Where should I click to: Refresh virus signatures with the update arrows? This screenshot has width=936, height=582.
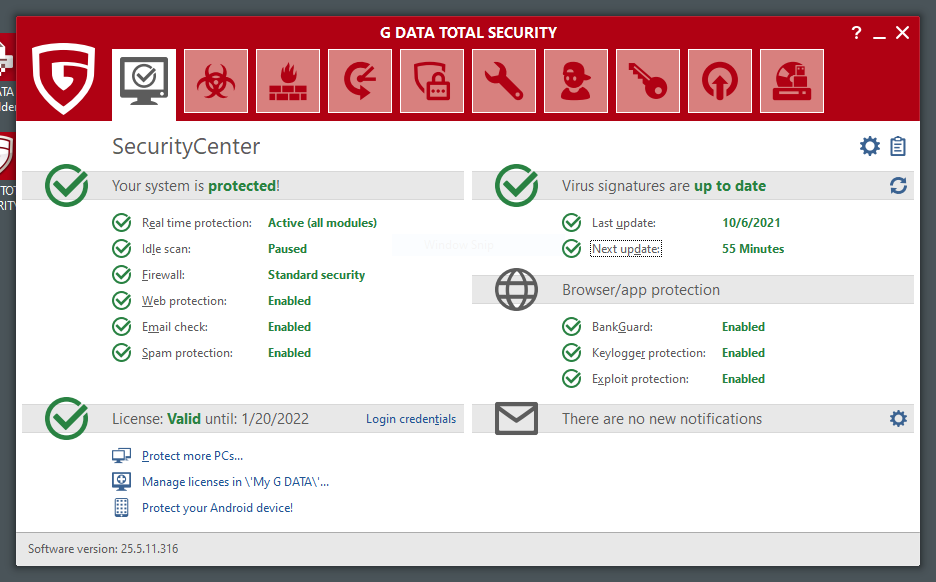pyautogui.click(x=898, y=186)
